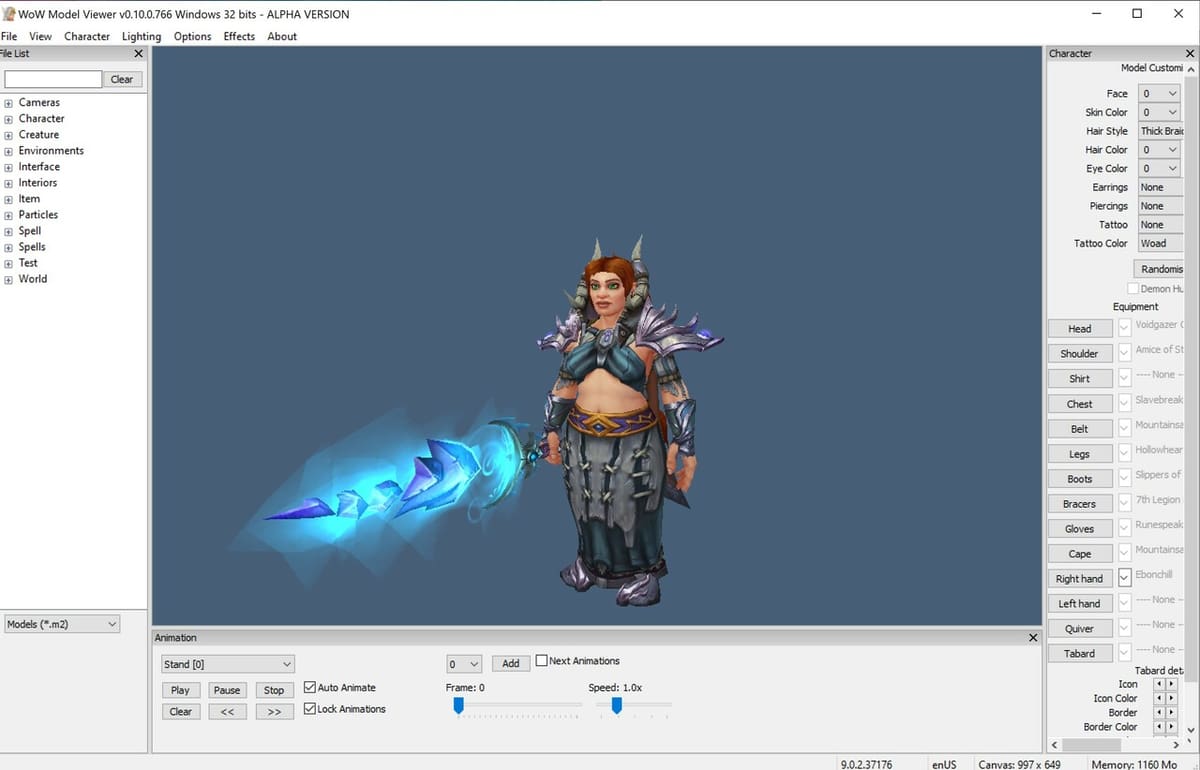
Task: Click the Tabard Icon right arrow
Action: coord(1171,684)
